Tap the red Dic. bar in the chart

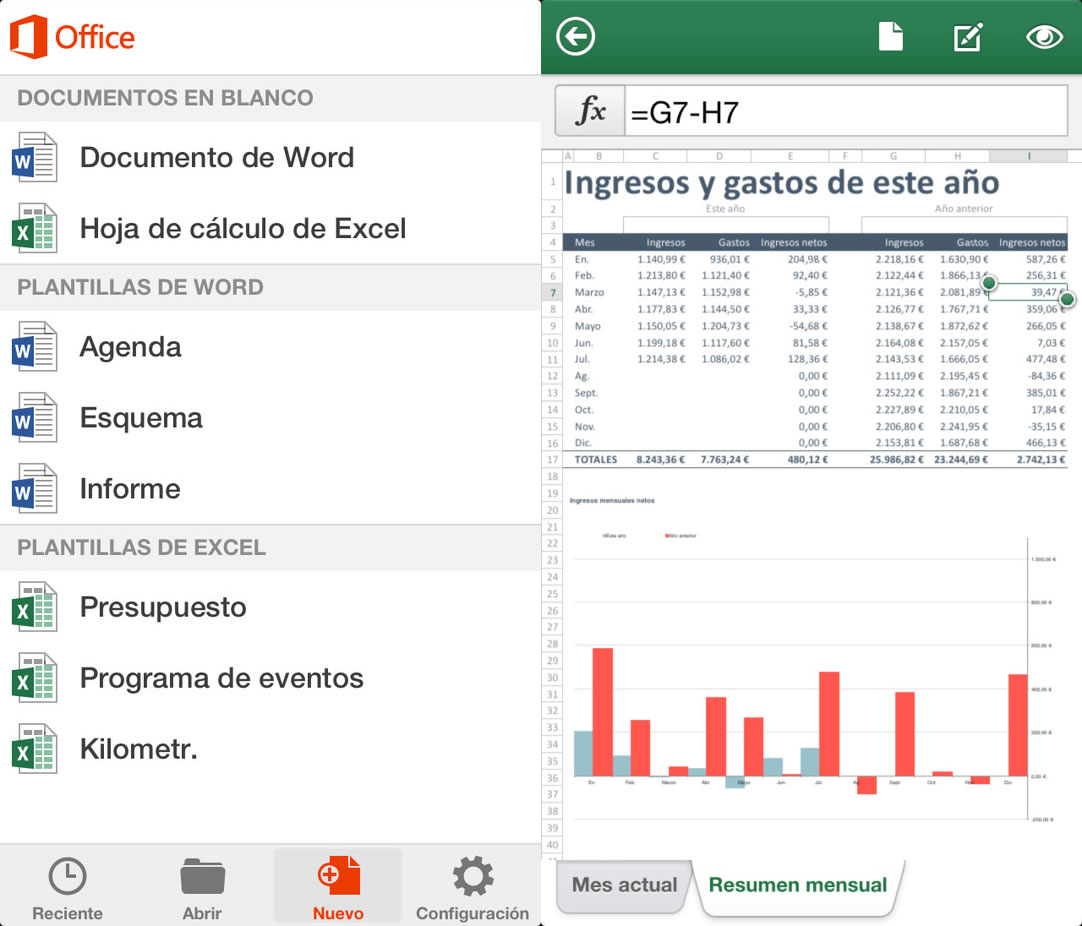[x=1018, y=725]
